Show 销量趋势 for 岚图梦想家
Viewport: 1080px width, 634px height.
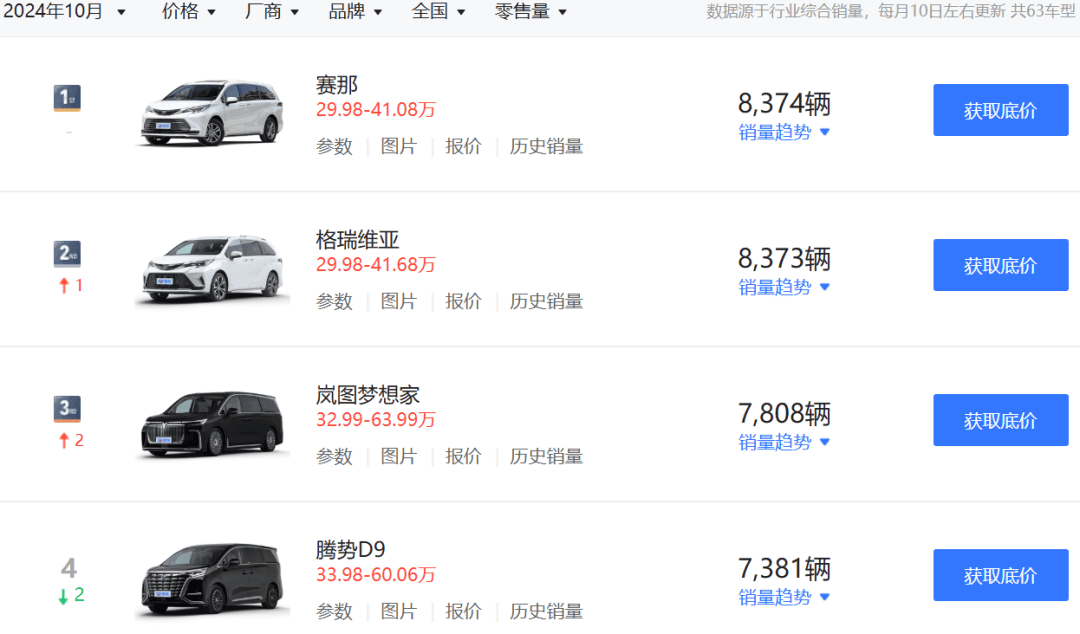(x=784, y=442)
